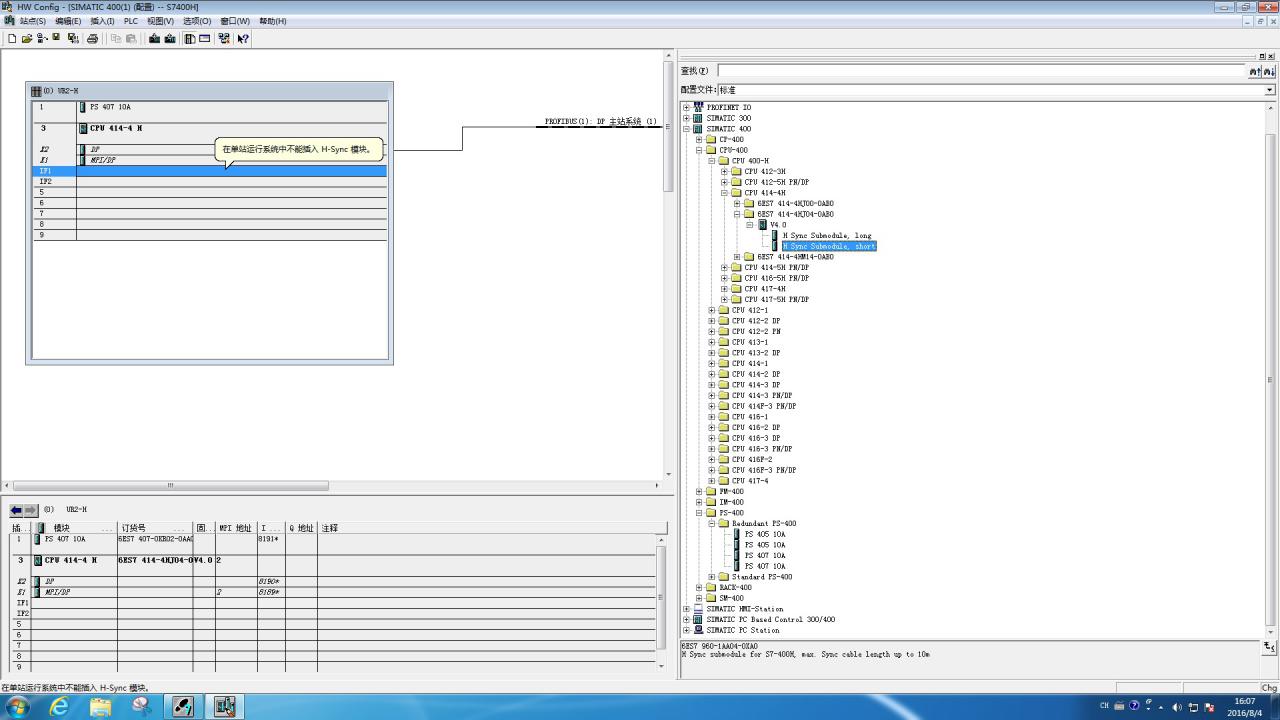Expand PROFINET IO catalog node
This screenshot has height=720, width=1280.
pos(686,108)
